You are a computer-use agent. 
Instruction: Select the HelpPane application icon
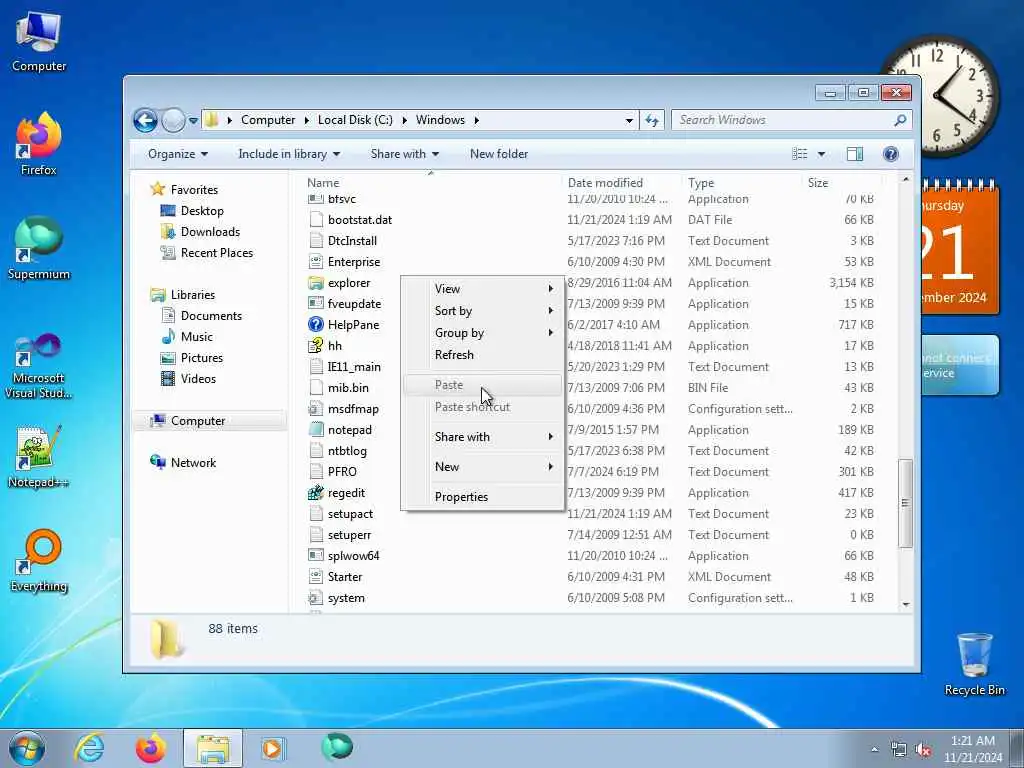coord(316,325)
